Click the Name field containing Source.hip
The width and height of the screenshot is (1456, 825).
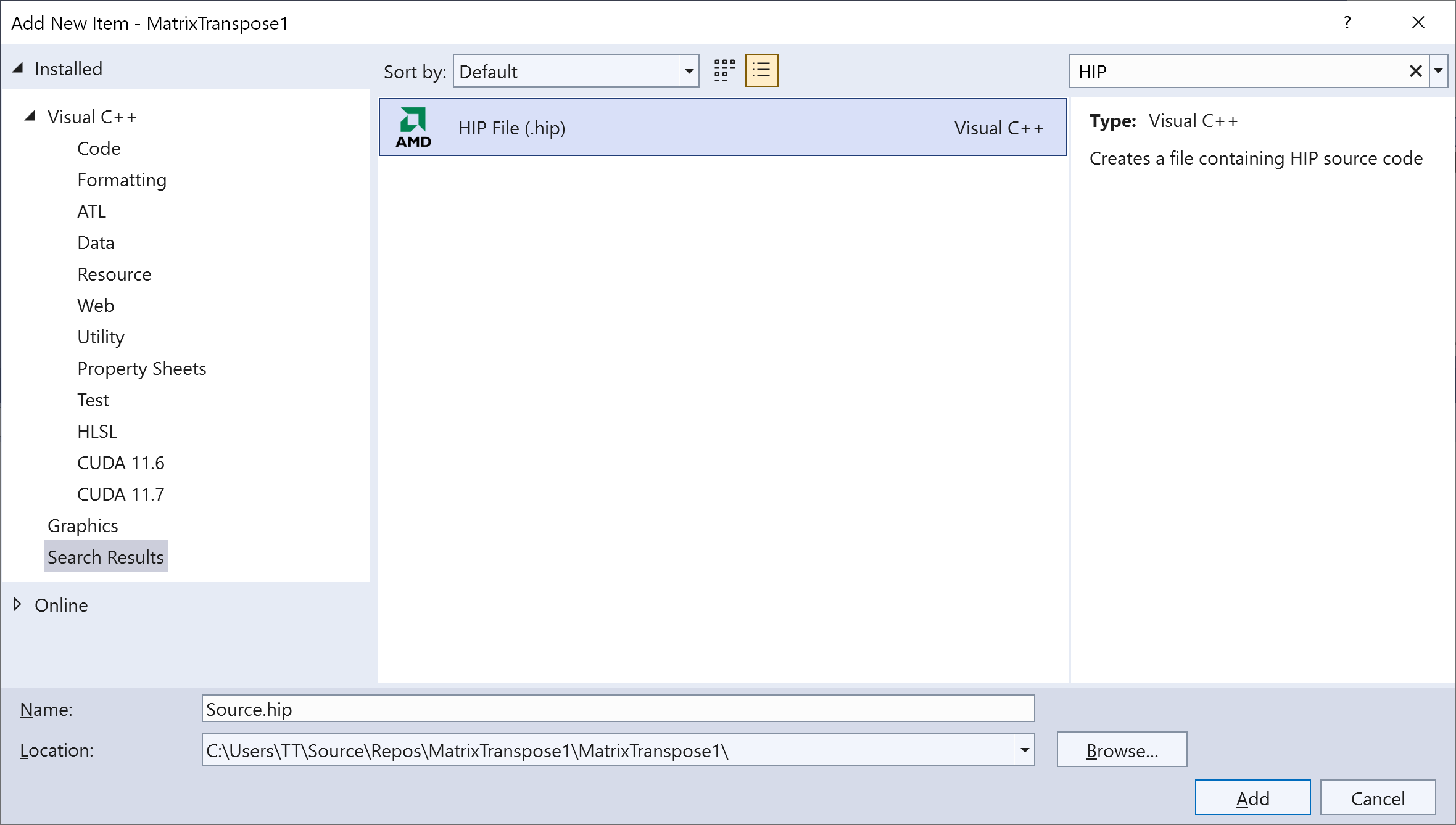click(617, 709)
